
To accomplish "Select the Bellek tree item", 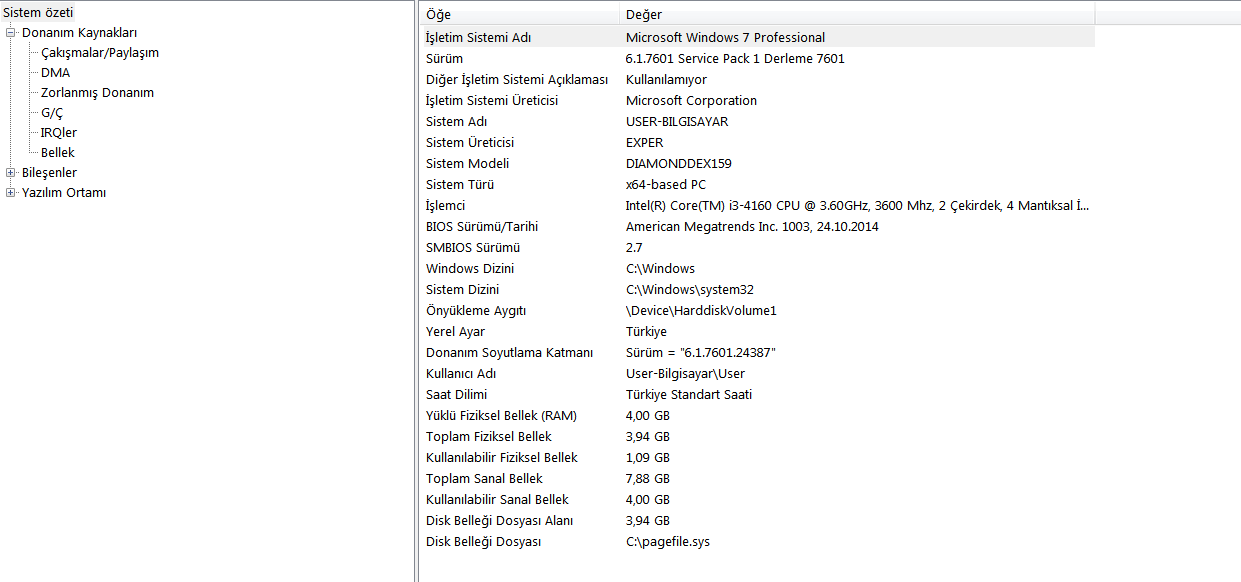I will pyautogui.click(x=58, y=153).
